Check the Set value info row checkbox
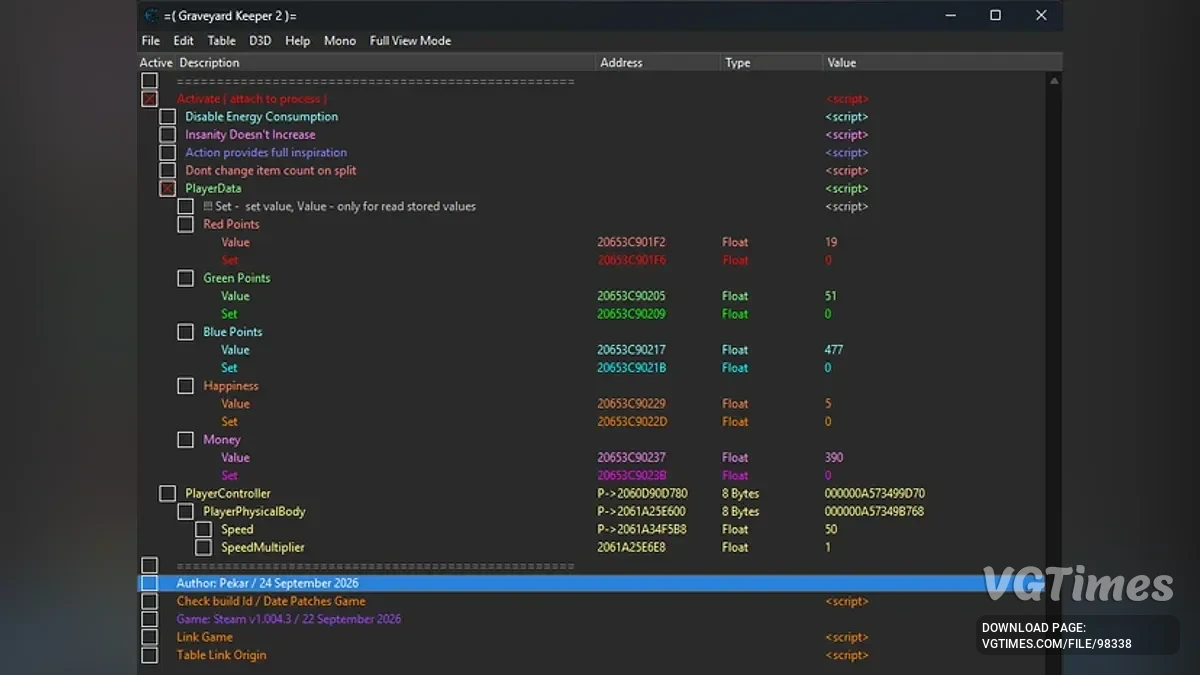This screenshot has height=675, width=1200. tap(185, 207)
